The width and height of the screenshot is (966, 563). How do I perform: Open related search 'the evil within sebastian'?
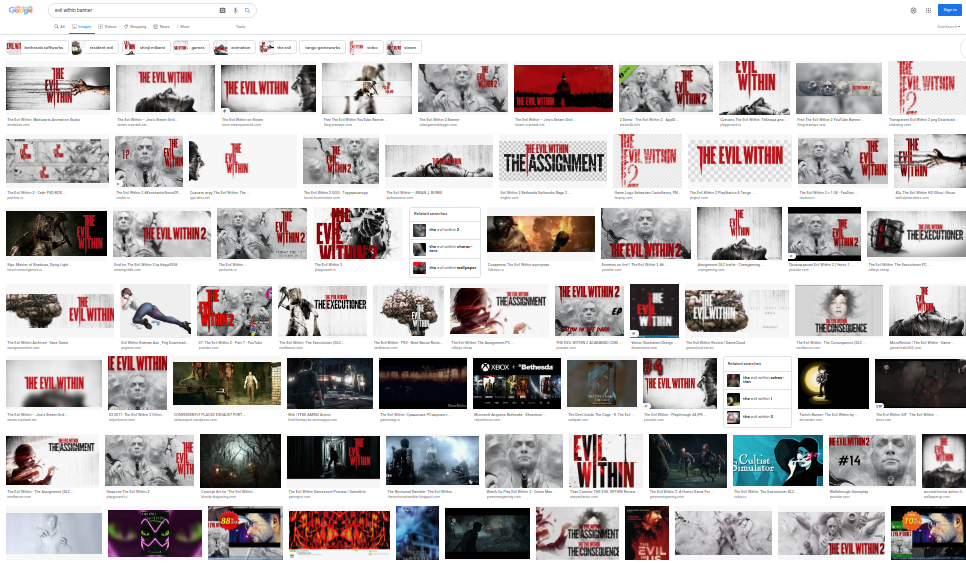pyautogui.click(x=757, y=380)
